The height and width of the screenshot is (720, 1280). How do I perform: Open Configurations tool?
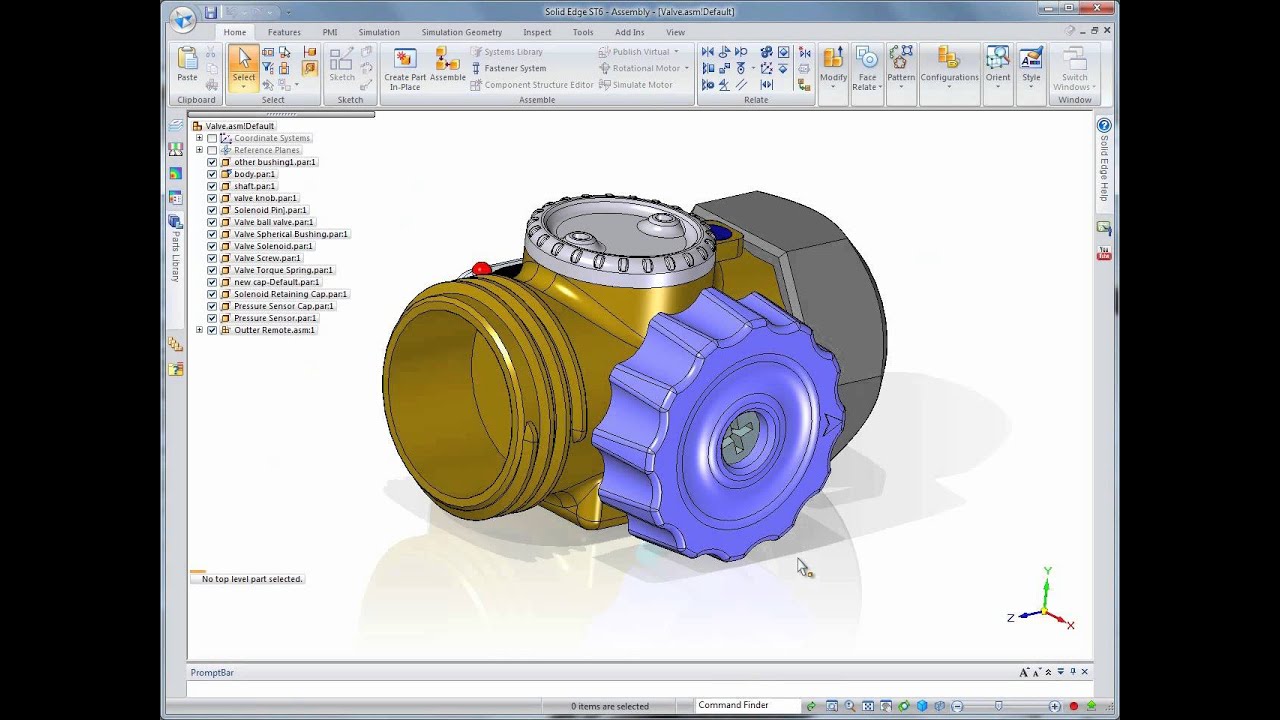[949, 67]
